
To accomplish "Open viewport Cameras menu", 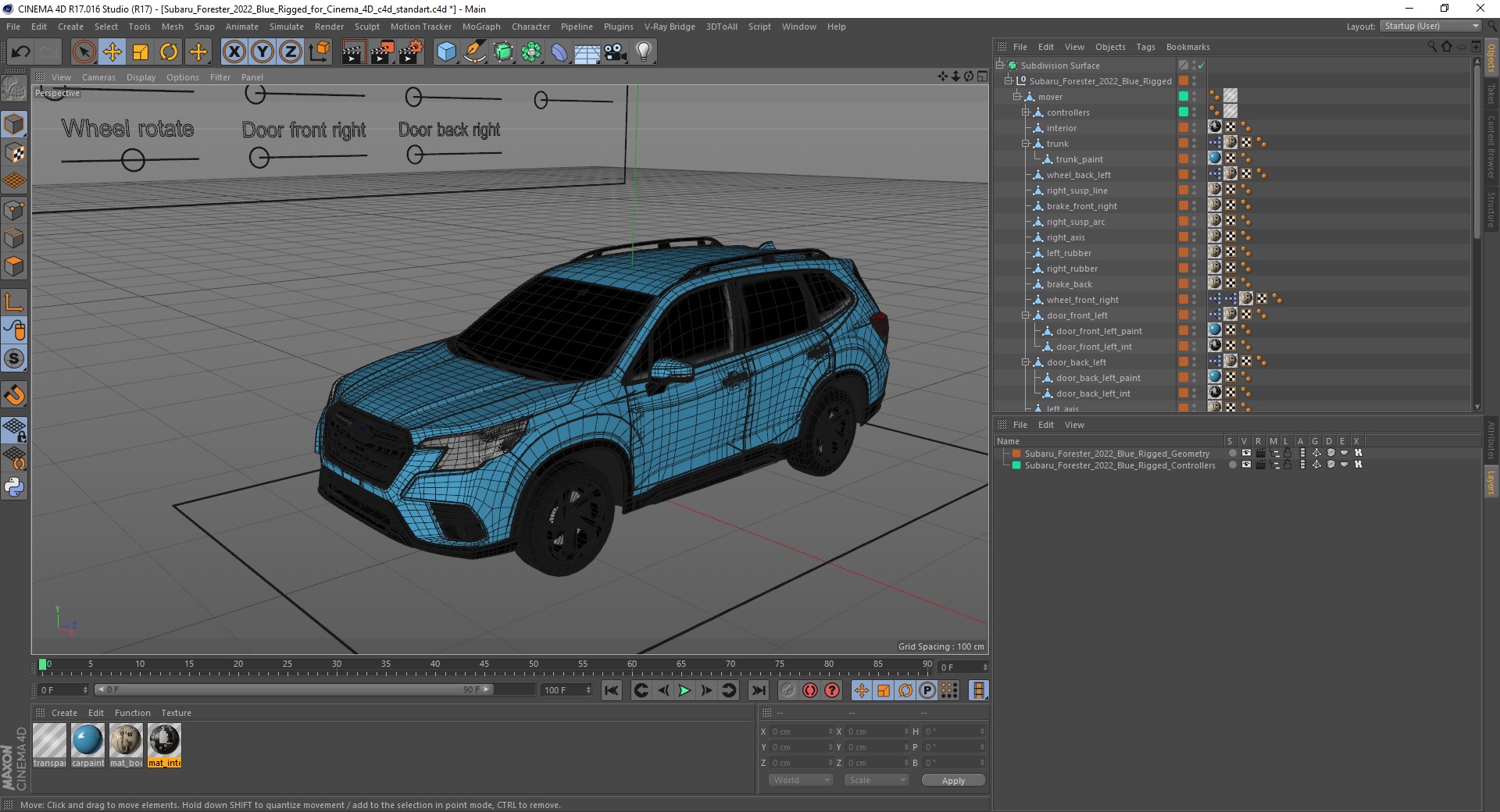I will click(98, 77).
